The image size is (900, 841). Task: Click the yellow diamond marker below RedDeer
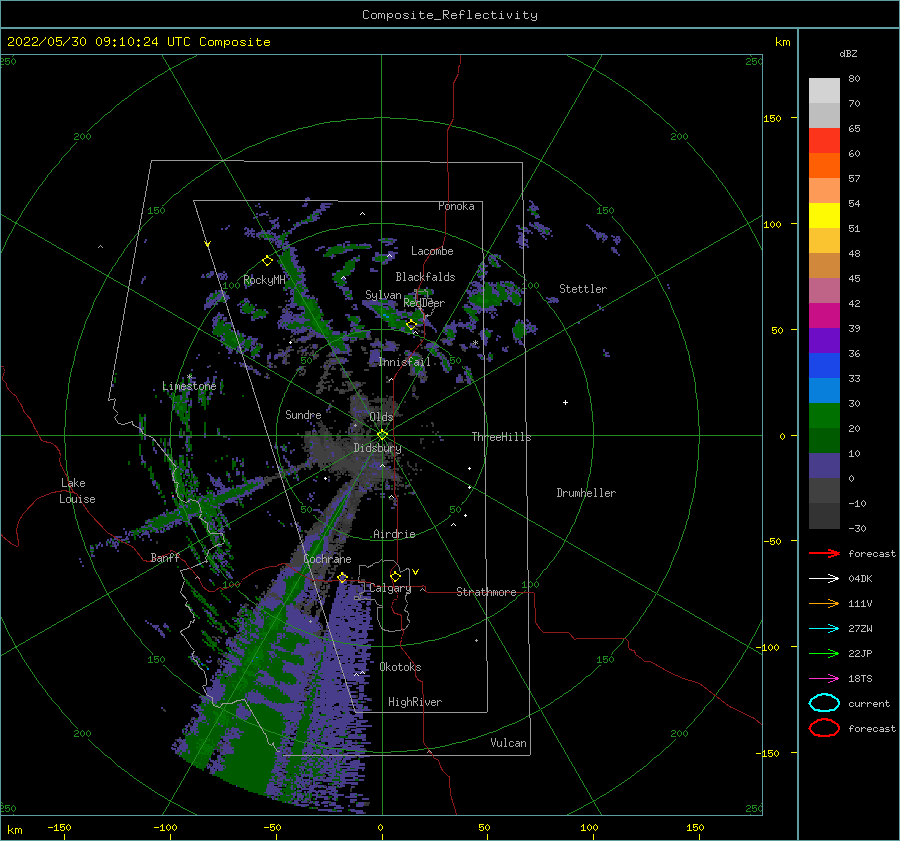point(412,324)
